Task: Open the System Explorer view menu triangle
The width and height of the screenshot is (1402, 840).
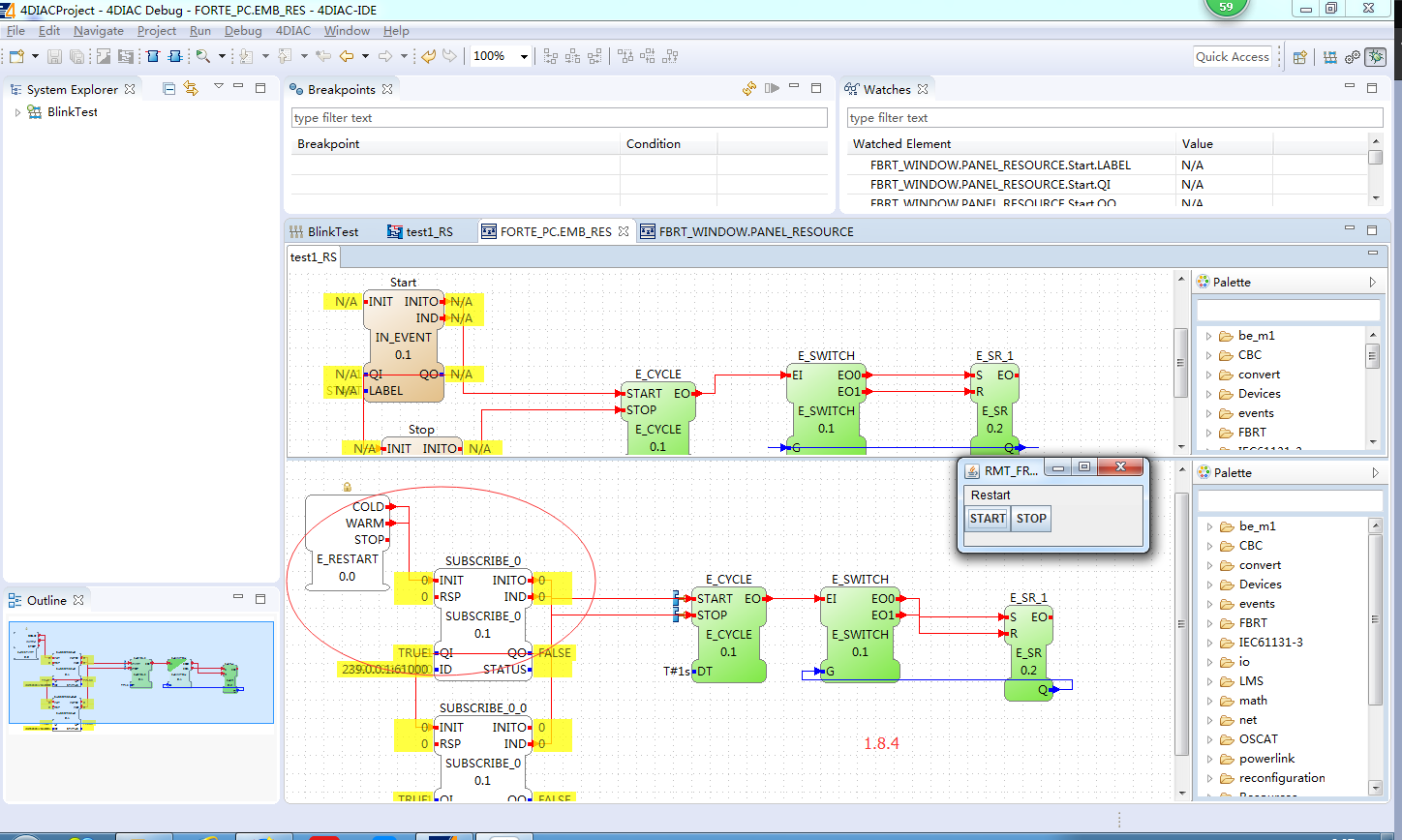Action: 219,87
